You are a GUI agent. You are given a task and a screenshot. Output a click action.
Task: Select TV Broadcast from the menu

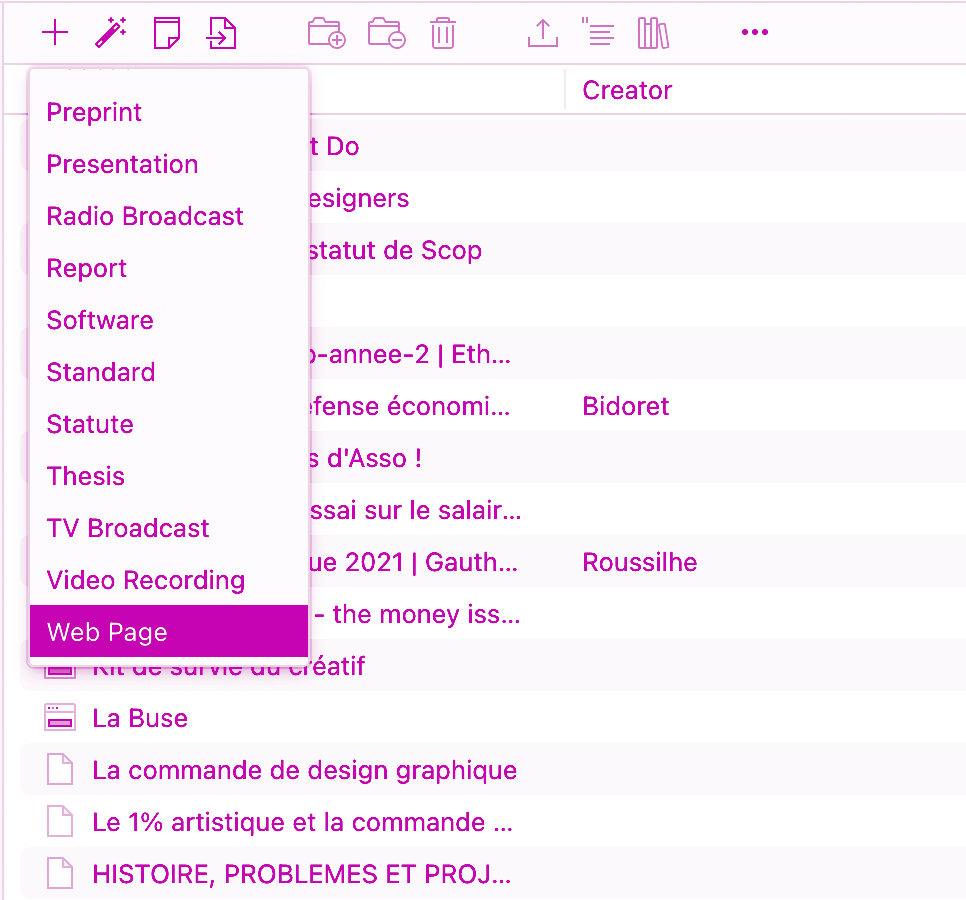pyautogui.click(x=127, y=528)
